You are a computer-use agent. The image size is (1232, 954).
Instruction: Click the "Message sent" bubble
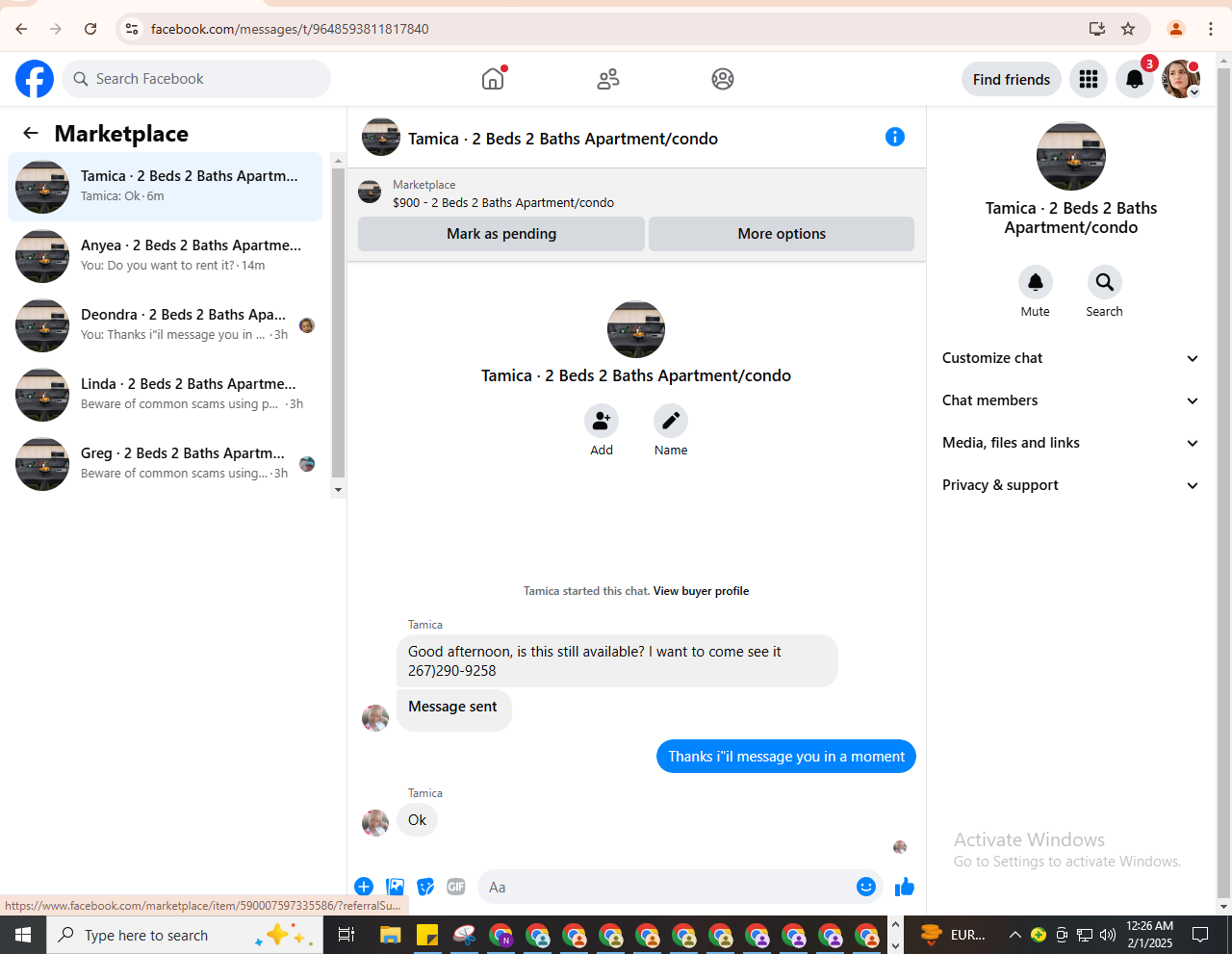[453, 709]
